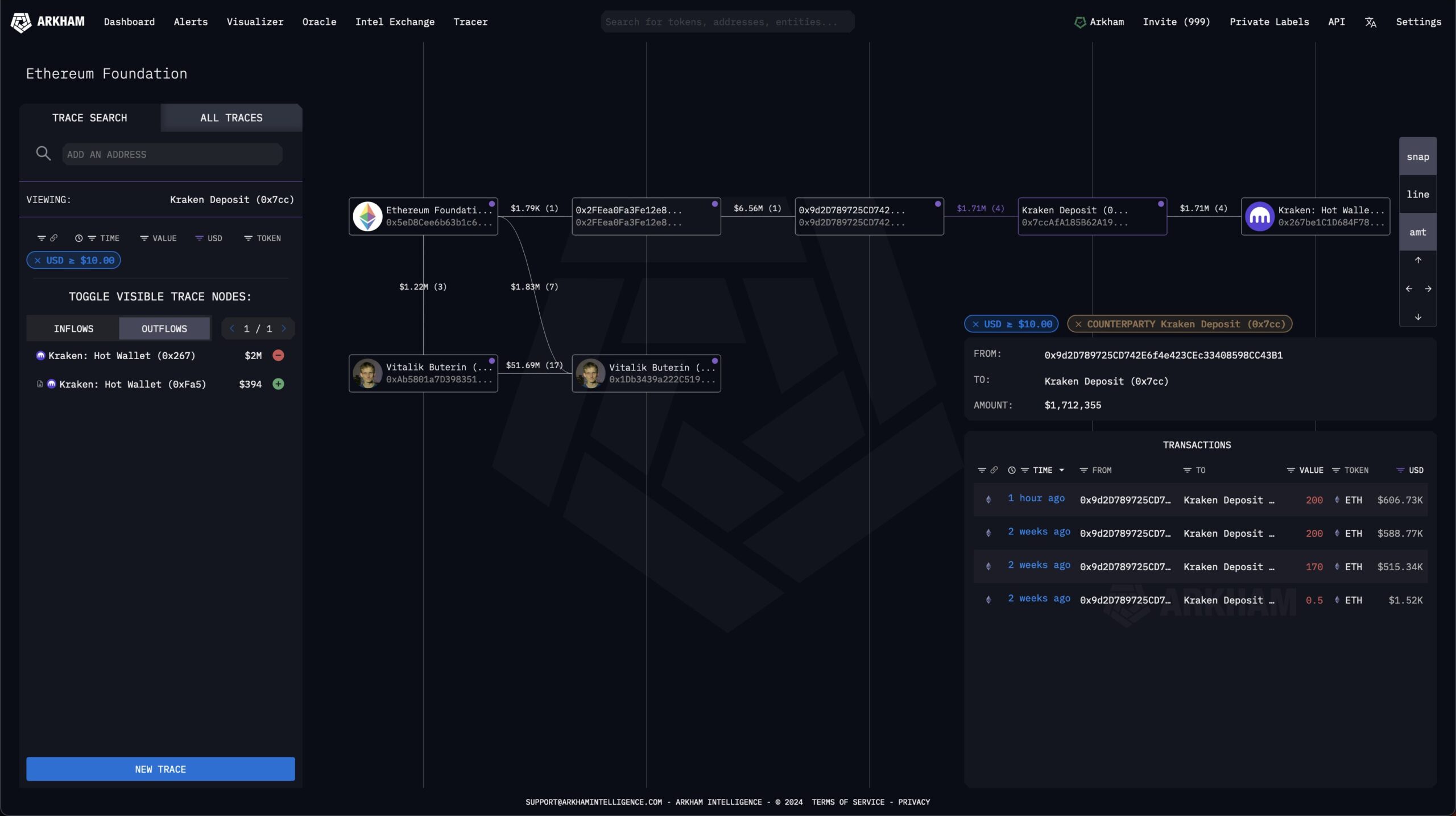Switch to the ALL TRACES tab
Image resolution: width=1456 pixels, height=816 pixels.
231,117
